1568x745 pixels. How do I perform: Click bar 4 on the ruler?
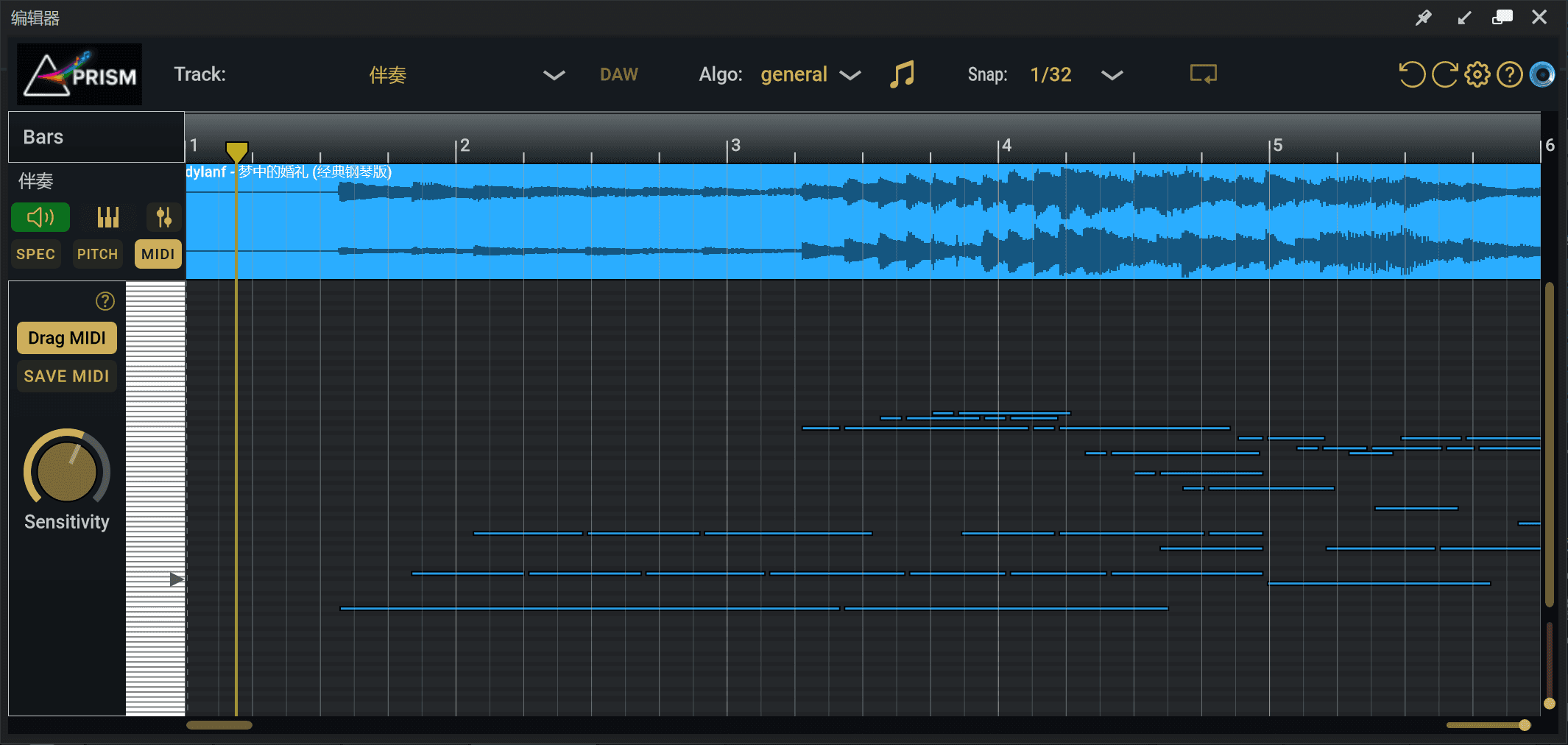1006,145
